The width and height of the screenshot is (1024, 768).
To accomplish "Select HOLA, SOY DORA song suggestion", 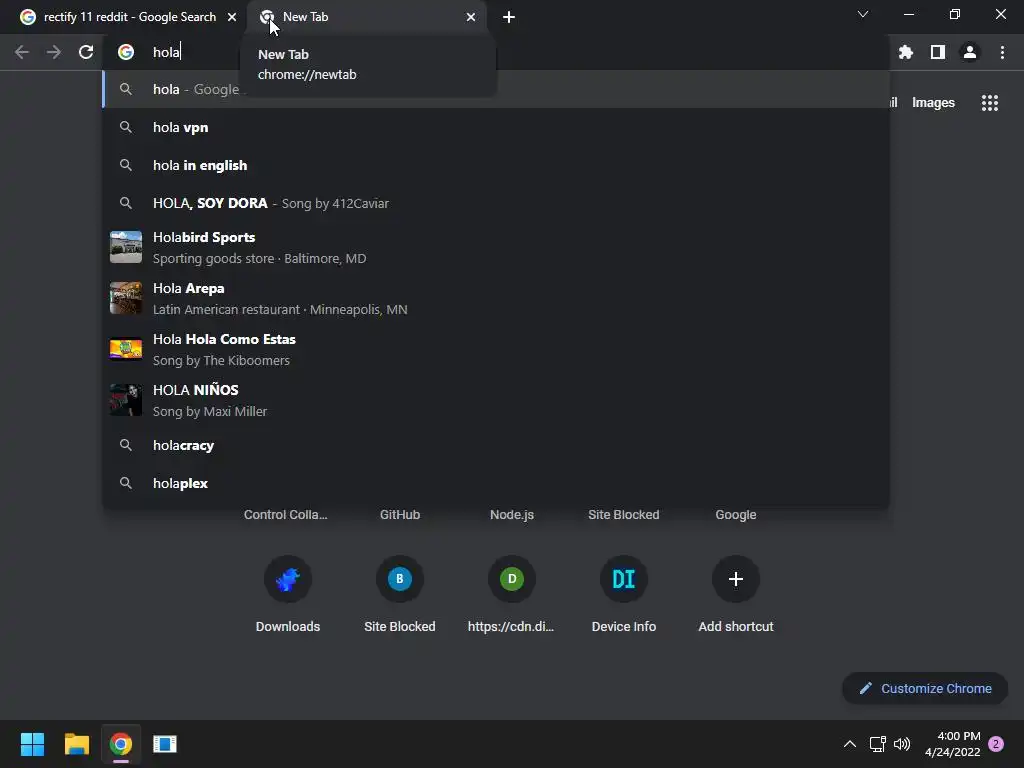I will tap(496, 203).
